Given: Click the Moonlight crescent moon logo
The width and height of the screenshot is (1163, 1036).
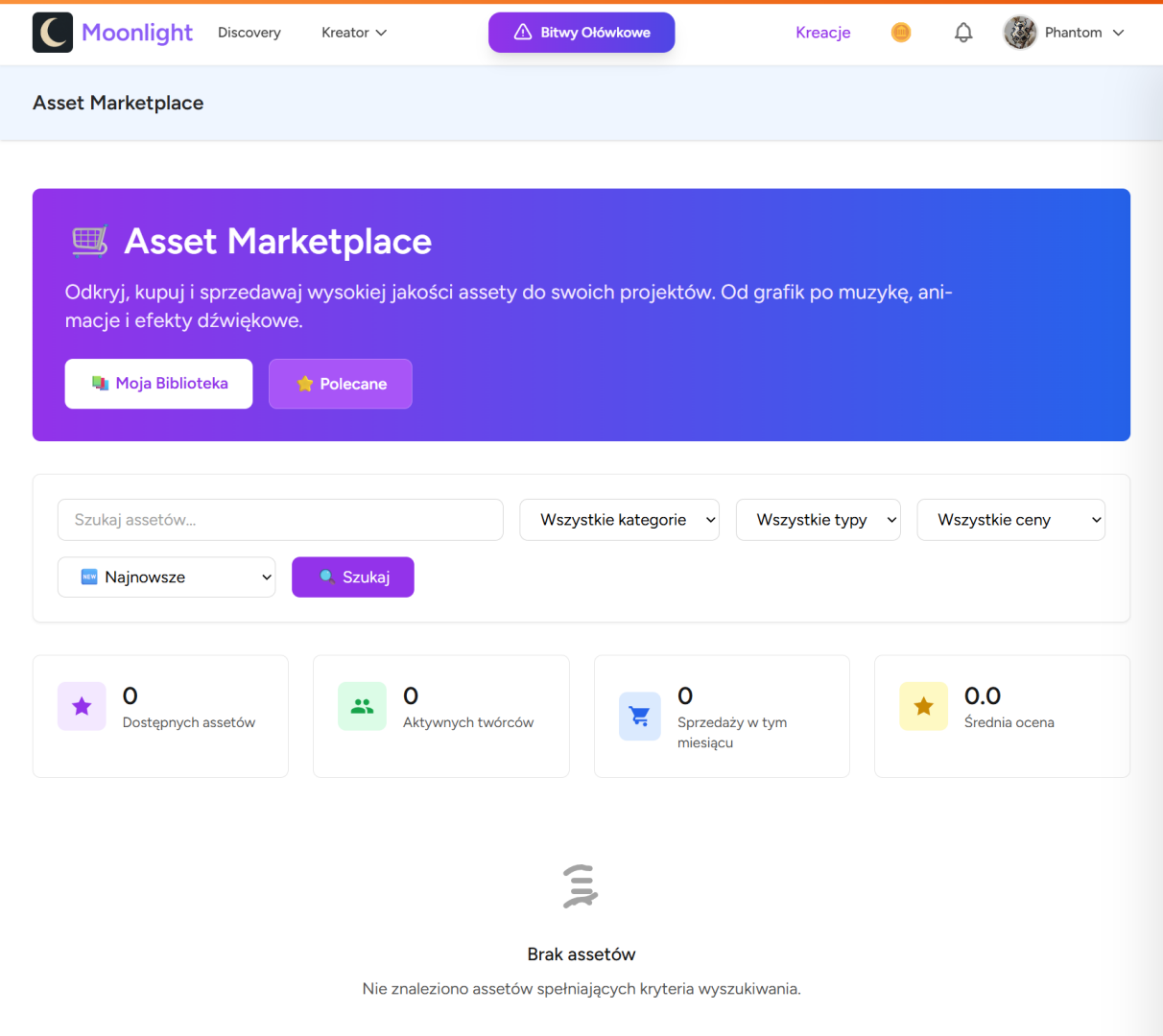Looking at the screenshot, I should click(x=53, y=33).
